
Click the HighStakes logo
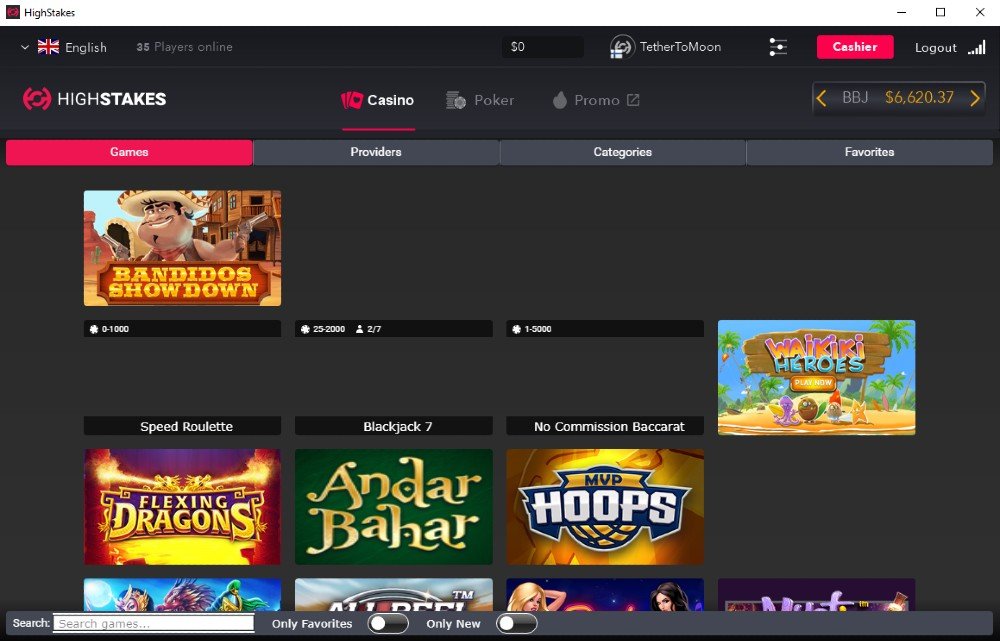click(x=94, y=99)
